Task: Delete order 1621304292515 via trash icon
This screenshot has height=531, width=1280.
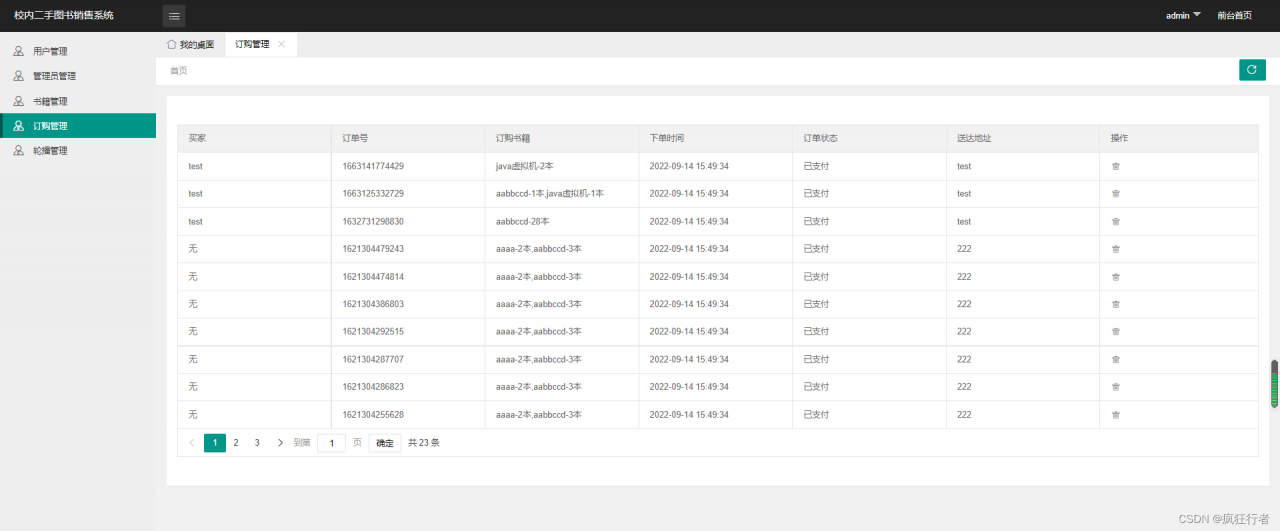Action: [x=1116, y=331]
